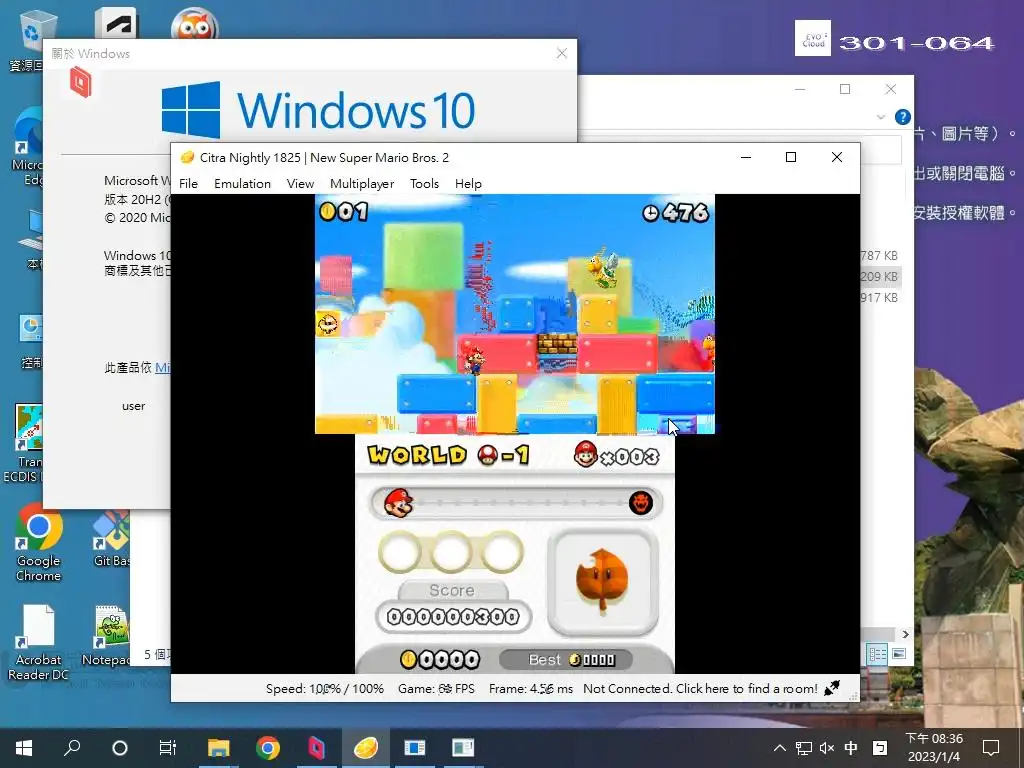Switch to Citra app on the taskbar
1024x768 pixels.
[366, 748]
